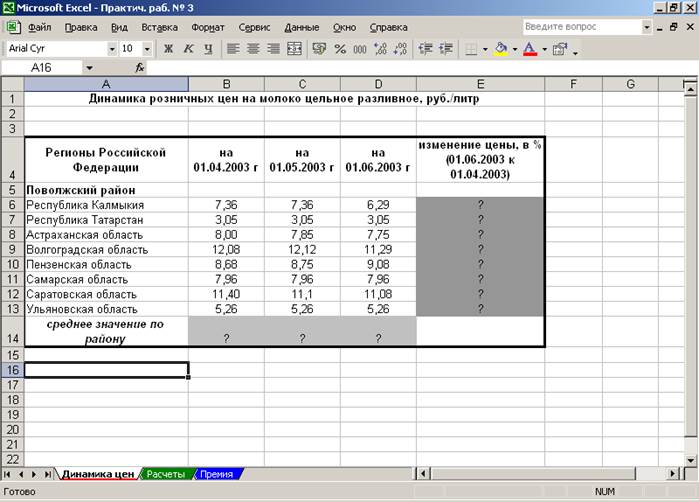This screenshot has height=502, width=699.
Task: Click the fx Insert Function icon
Action: [140, 68]
